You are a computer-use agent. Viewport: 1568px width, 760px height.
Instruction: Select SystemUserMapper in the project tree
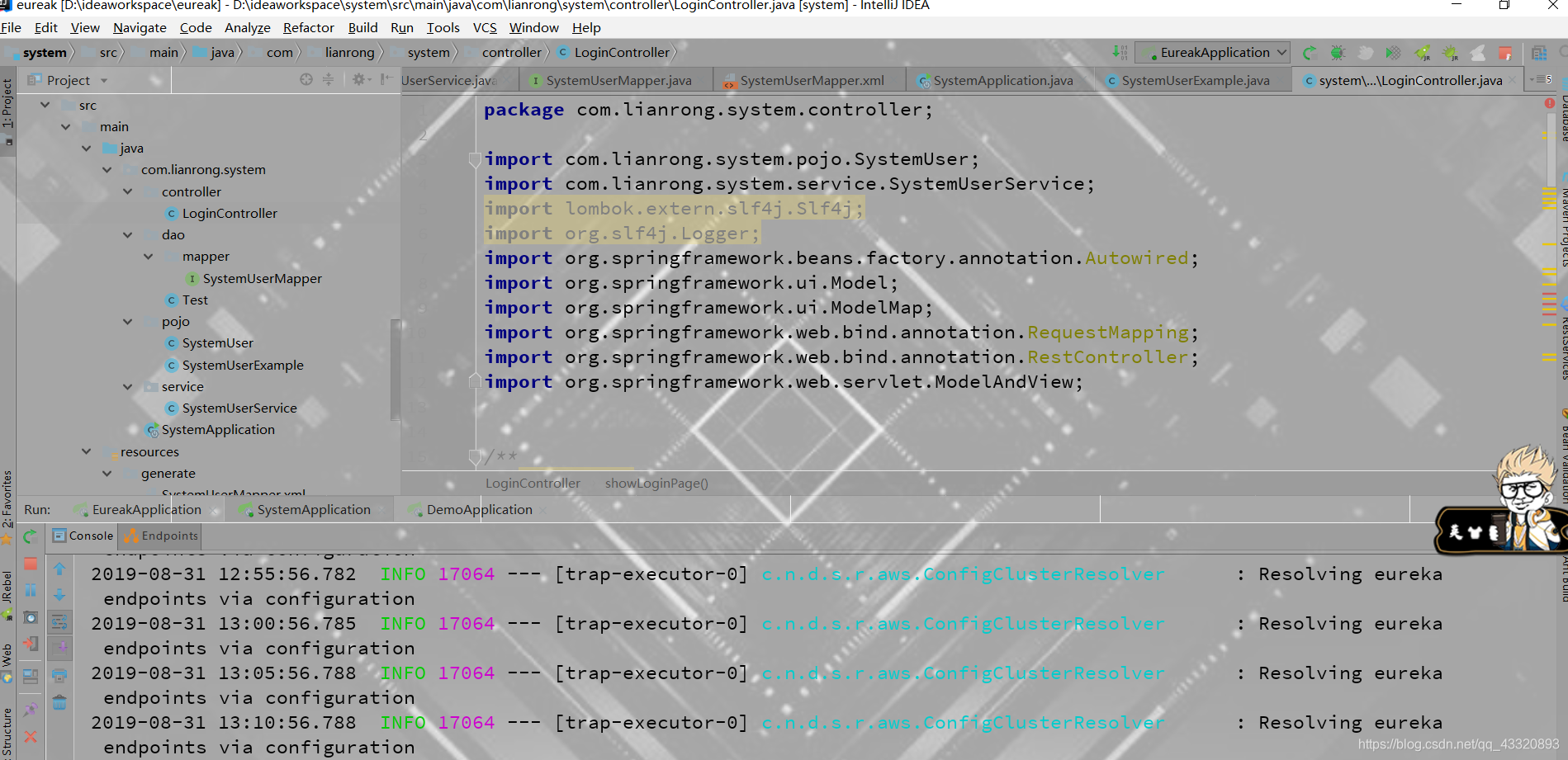(x=262, y=279)
